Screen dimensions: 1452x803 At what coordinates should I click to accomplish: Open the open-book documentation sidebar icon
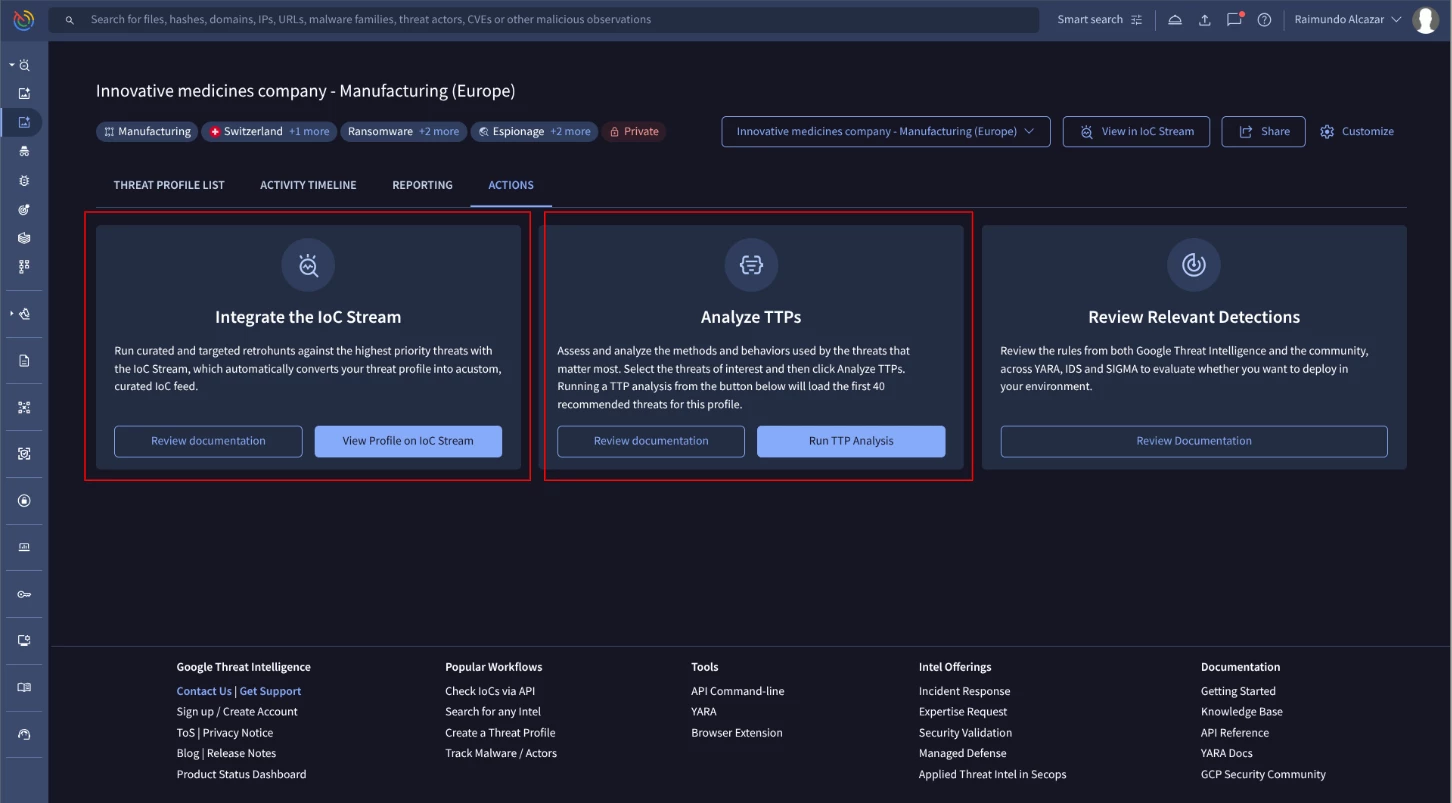pos(24,688)
